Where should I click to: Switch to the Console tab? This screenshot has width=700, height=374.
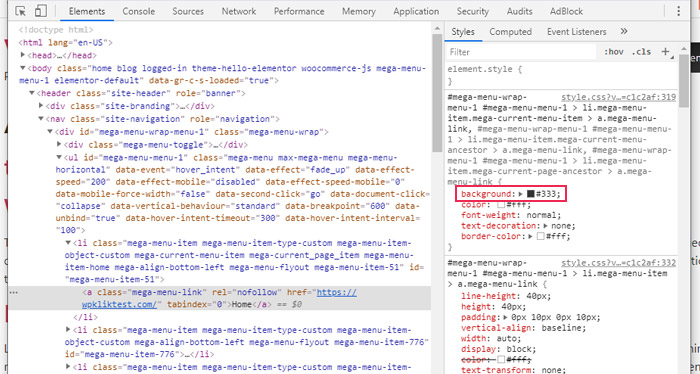point(138,11)
